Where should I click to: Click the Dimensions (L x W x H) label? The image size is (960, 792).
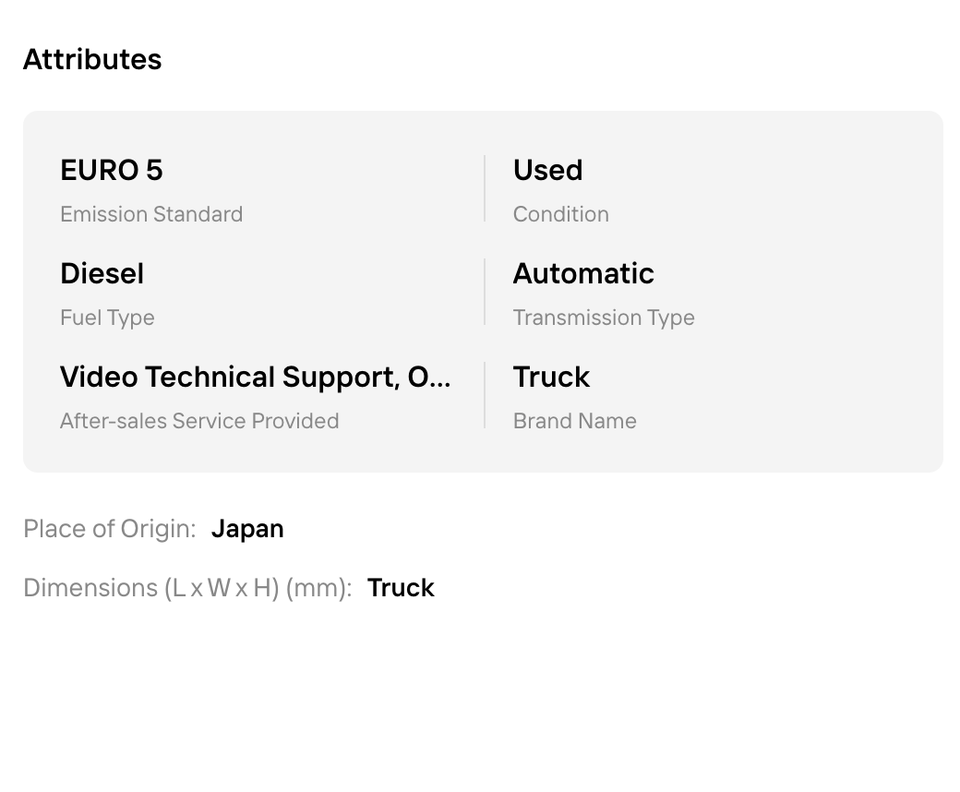tap(188, 588)
